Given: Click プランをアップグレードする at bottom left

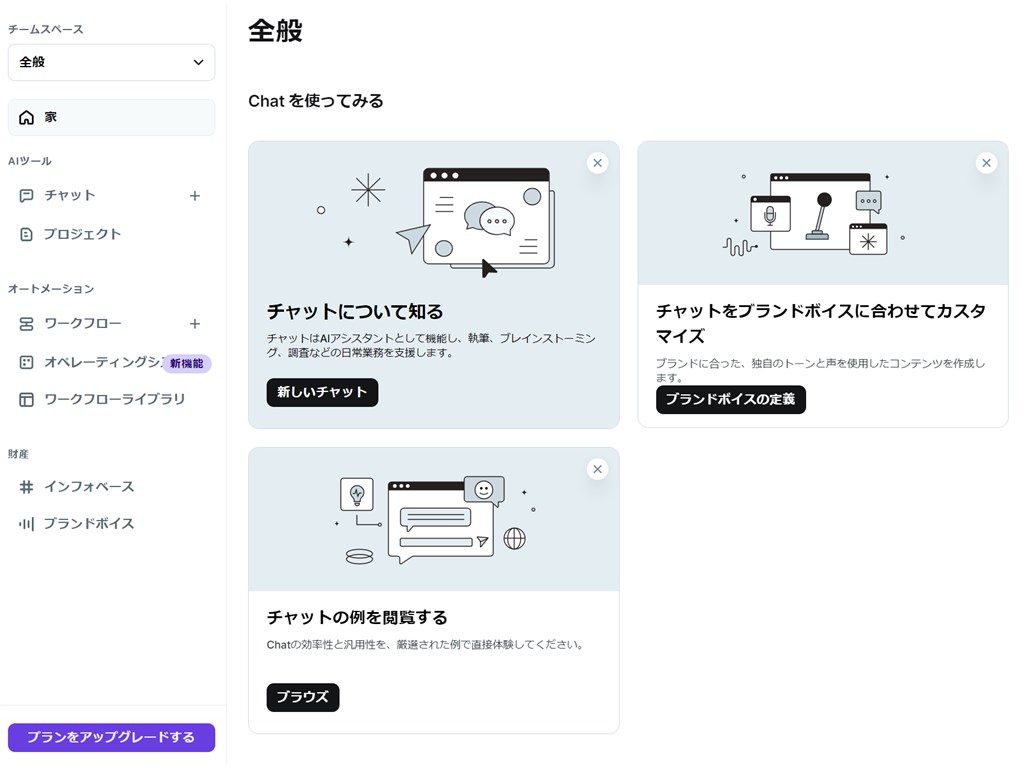Looking at the screenshot, I should (x=110, y=737).
